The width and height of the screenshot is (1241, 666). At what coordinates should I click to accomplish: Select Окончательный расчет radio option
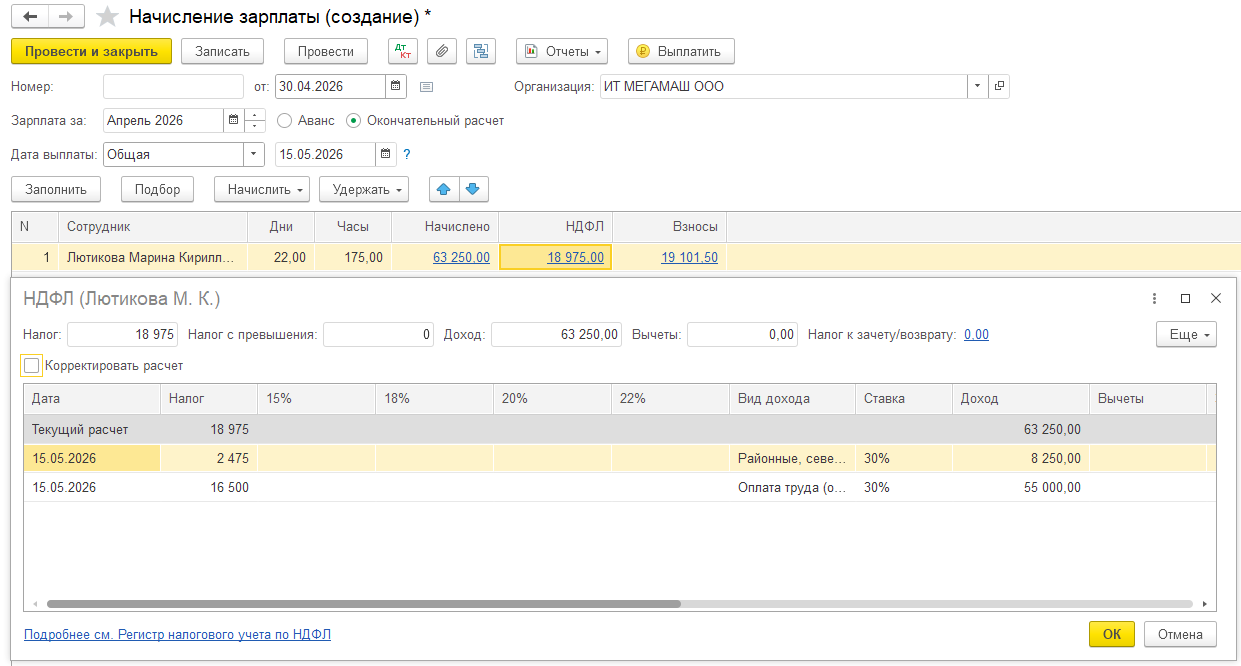[353, 121]
